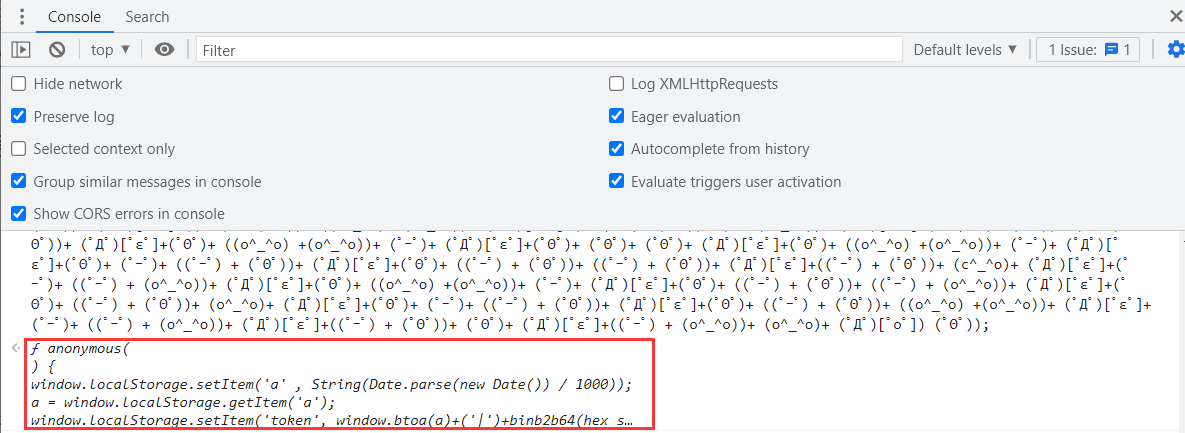Screen dimensions: 1185x433
Task: Click the Filter input field
Action: coord(548,49)
